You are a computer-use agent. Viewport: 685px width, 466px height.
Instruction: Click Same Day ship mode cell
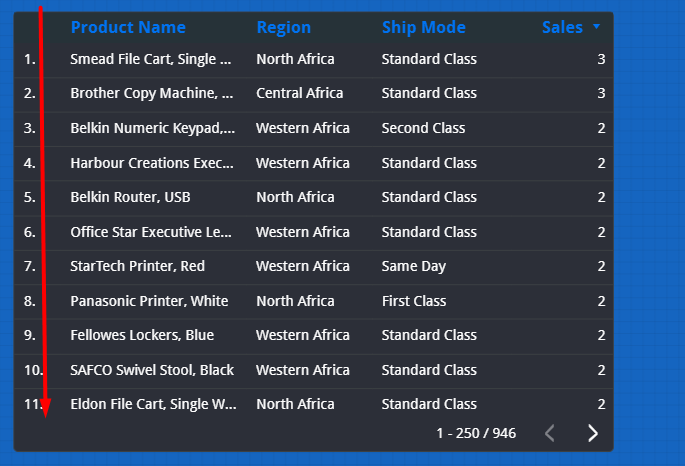point(413,266)
